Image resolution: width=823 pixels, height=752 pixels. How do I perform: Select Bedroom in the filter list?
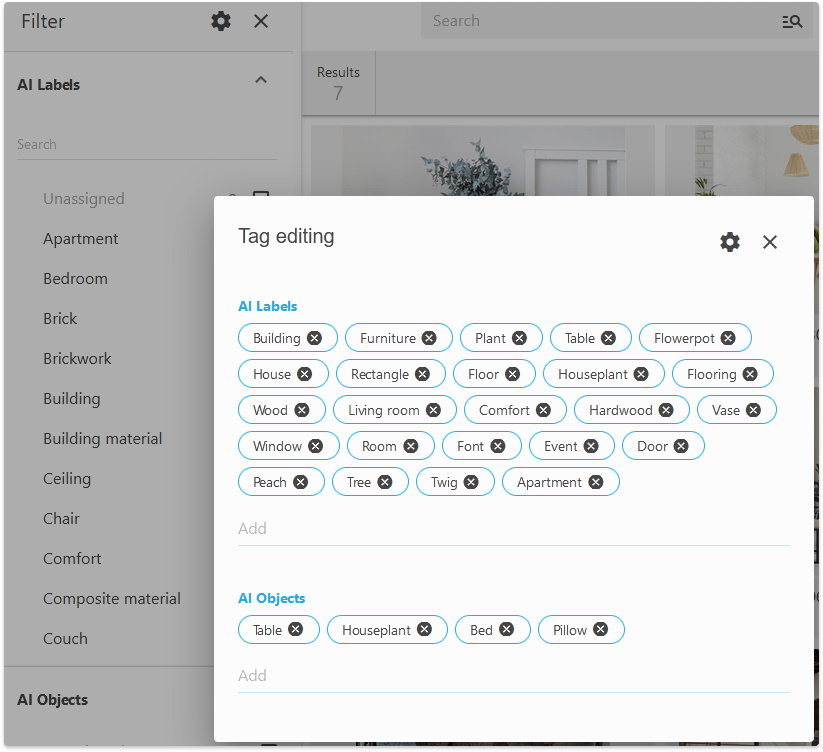(x=75, y=279)
